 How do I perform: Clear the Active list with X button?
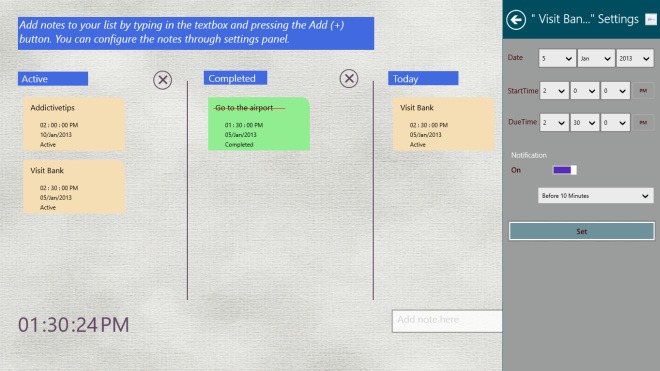click(x=162, y=80)
